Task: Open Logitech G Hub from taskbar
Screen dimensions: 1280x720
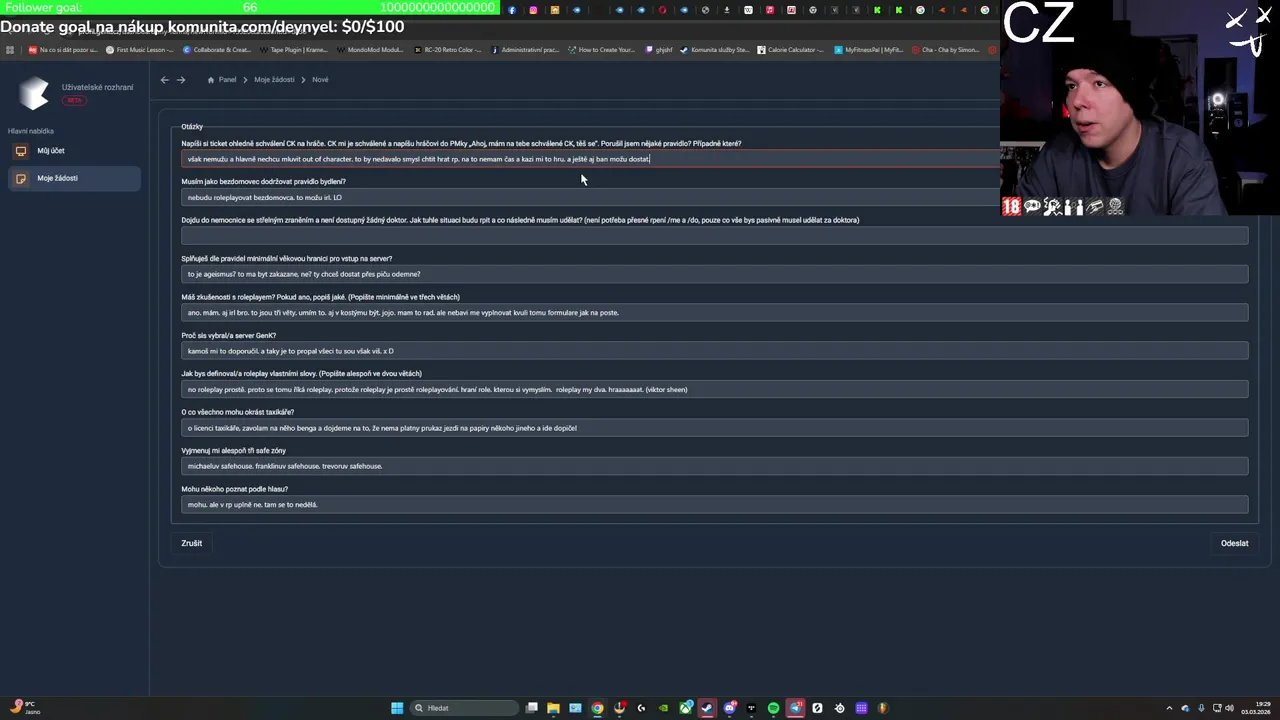Action: [x=641, y=708]
